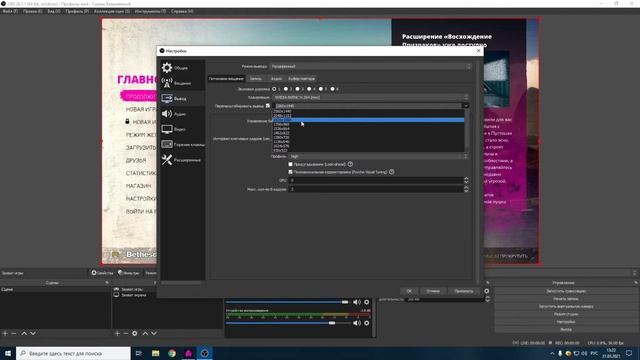The width and height of the screenshot is (640, 360).
Task: Collapse the rescale resolution dropdown arrow
Action: point(465,106)
